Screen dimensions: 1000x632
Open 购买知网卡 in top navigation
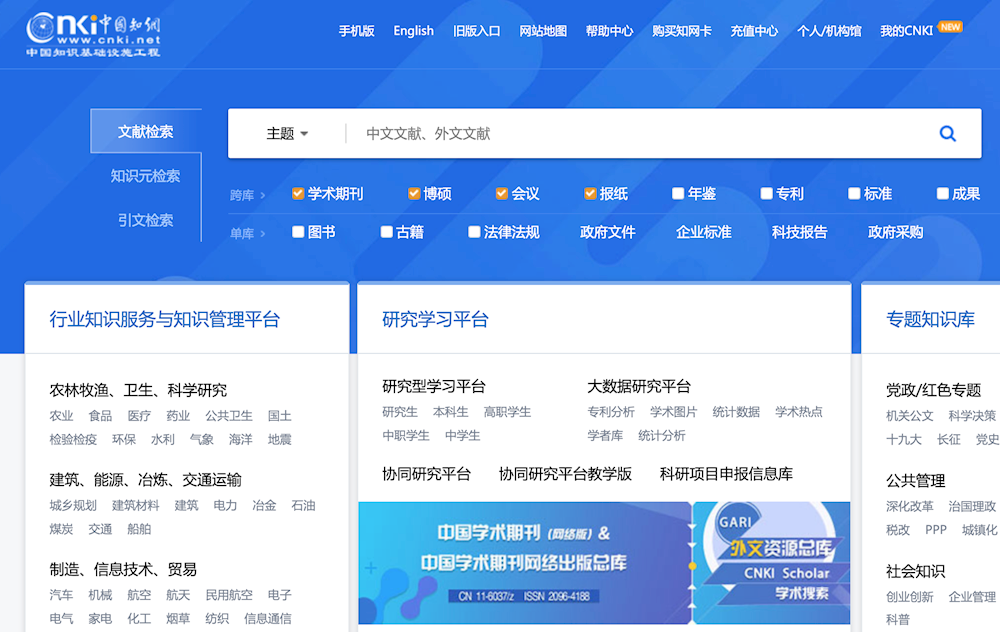(x=682, y=31)
